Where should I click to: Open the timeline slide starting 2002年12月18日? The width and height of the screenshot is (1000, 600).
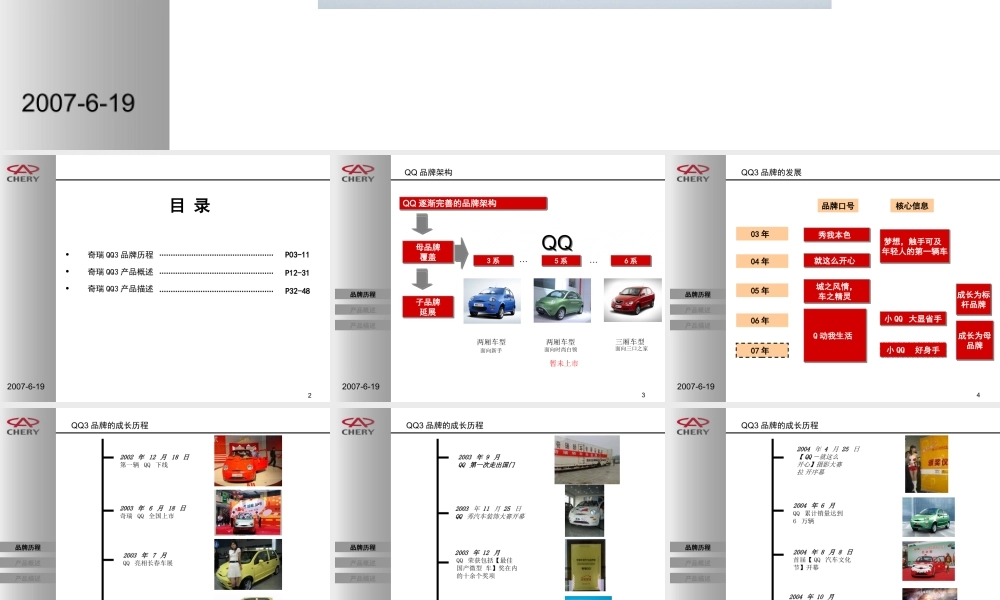(x=165, y=504)
